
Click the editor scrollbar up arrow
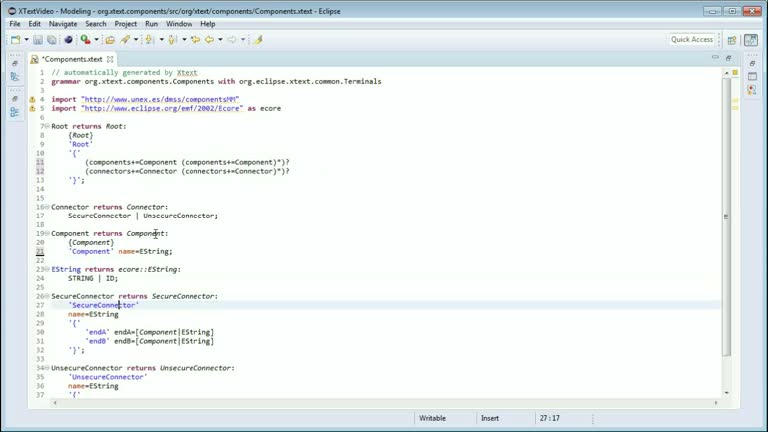coord(726,72)
